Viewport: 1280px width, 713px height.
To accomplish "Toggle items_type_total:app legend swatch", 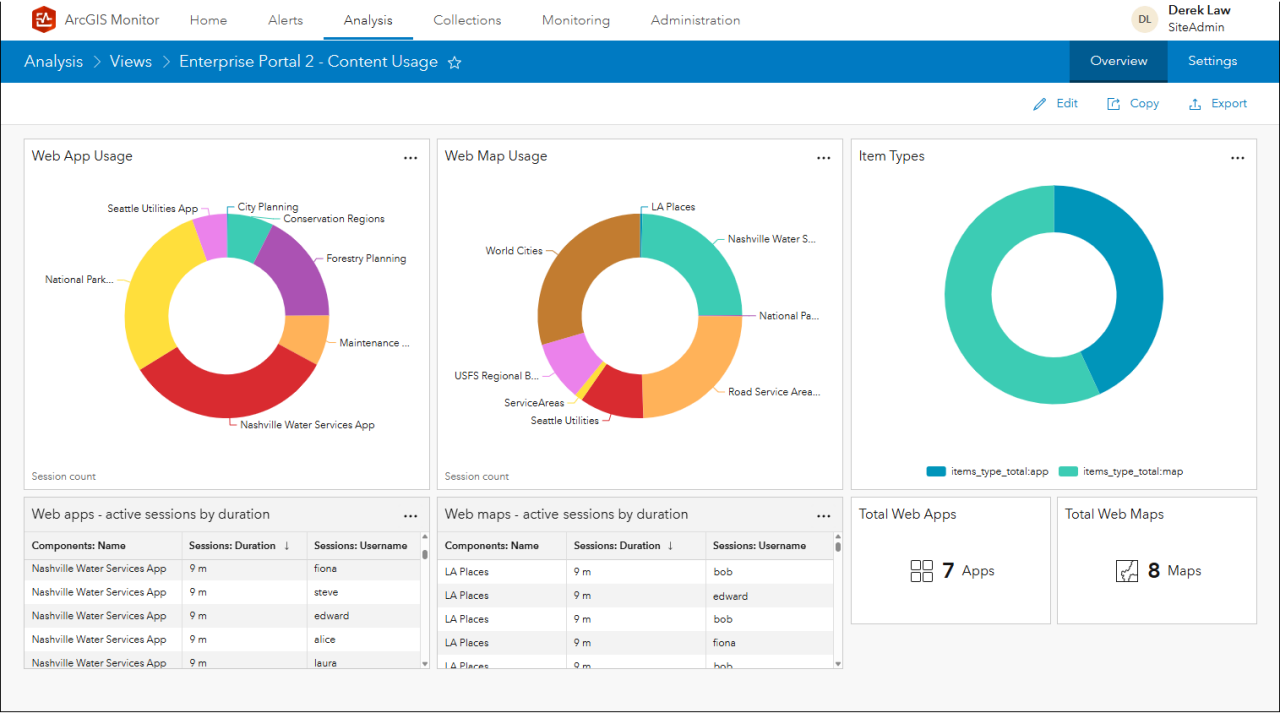I will click(x=936, y=471).
